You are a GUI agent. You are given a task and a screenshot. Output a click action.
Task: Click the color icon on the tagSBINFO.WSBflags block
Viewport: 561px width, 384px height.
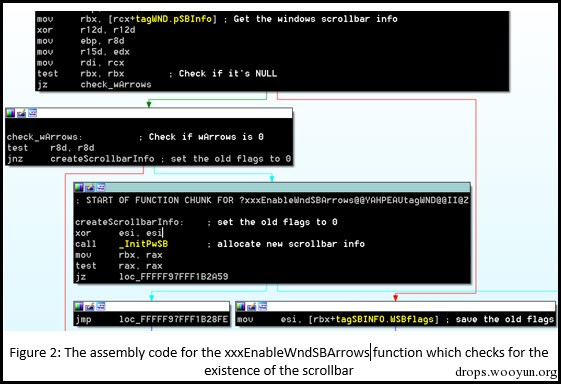(241, 306)
